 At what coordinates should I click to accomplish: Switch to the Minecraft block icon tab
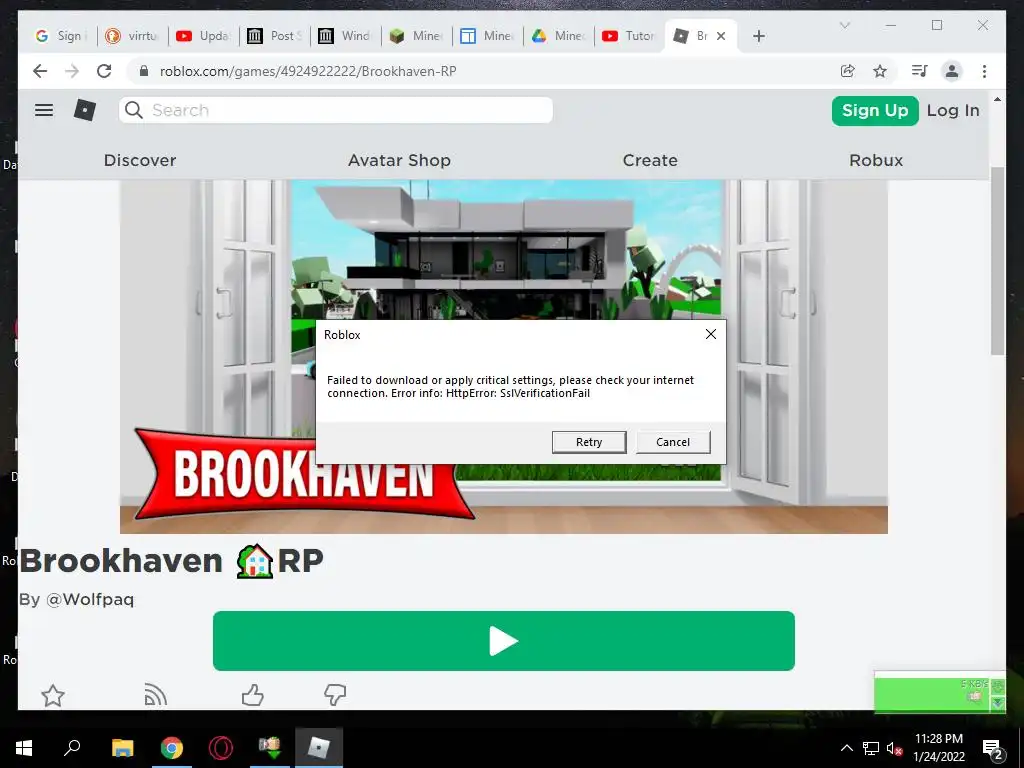[416, 36]
